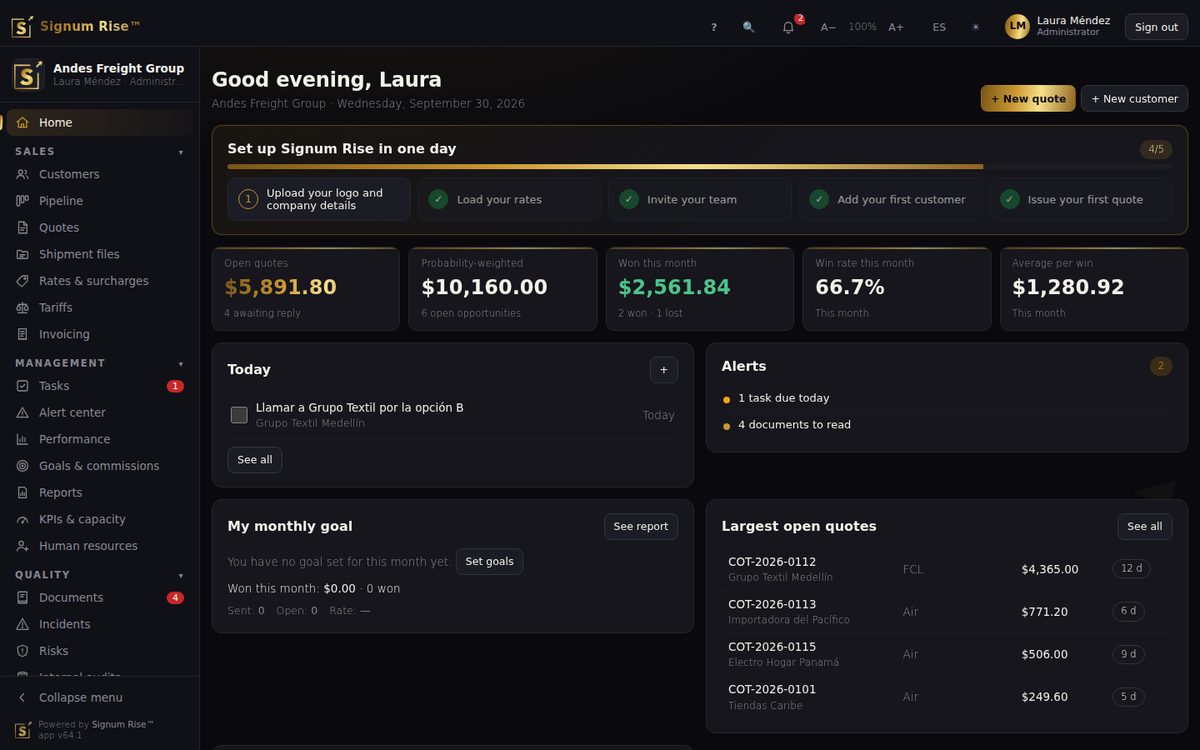Toggle light/dark theme sun icon

click(976, 27)
